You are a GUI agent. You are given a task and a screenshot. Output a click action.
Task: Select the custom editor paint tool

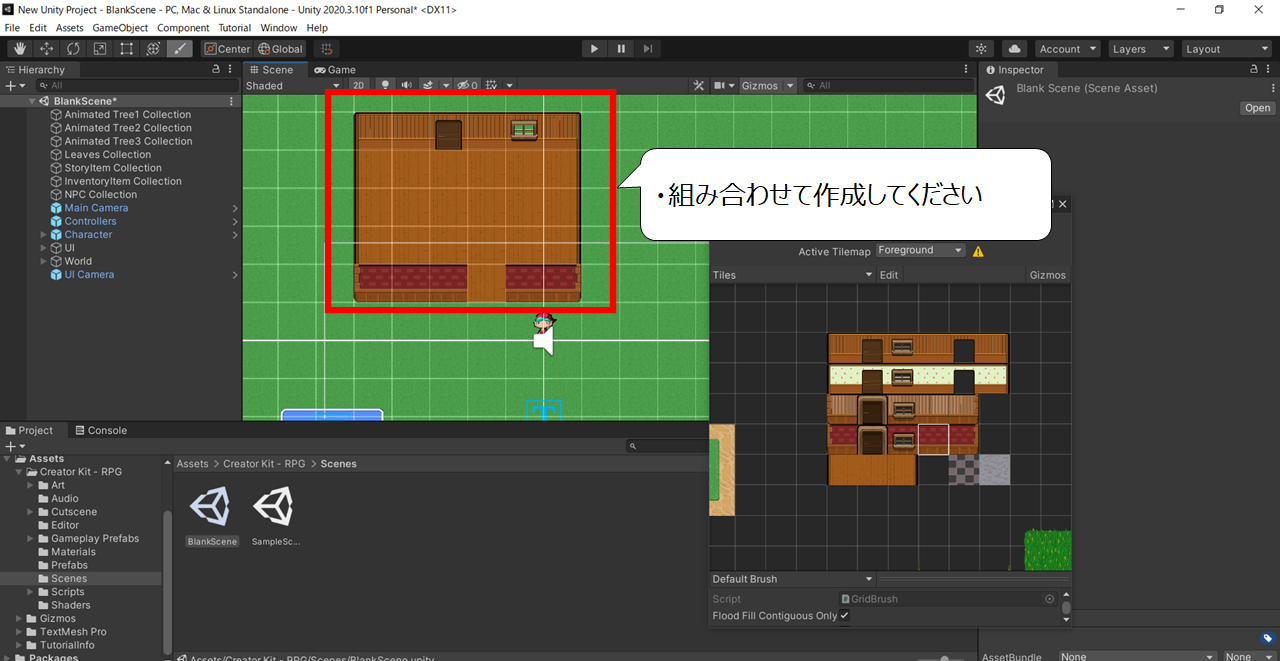[180, 49]
